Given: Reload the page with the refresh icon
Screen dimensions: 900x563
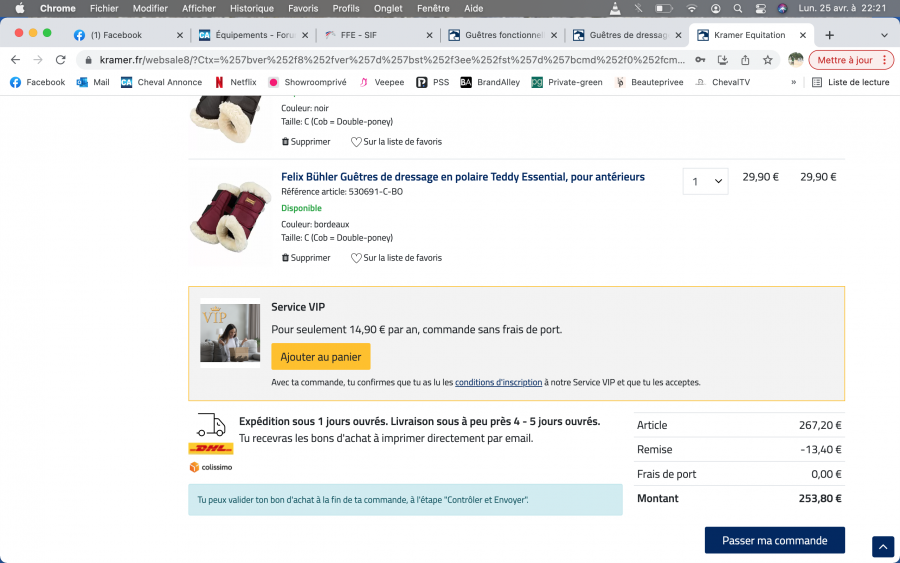Looking at the screenshot, I should click(x=60, y=60).
